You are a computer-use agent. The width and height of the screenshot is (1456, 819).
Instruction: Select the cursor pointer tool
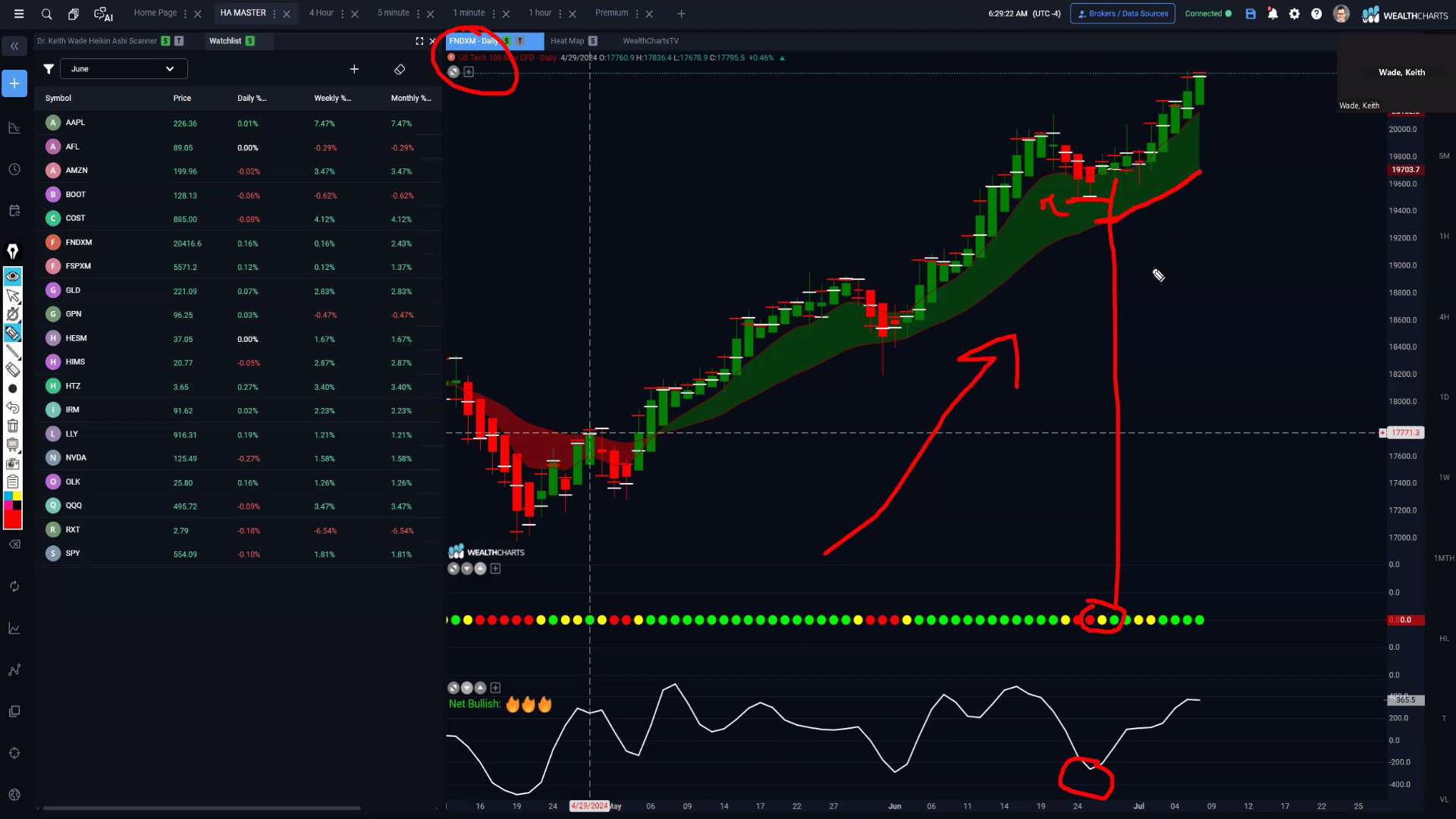(x=13, y=296)
